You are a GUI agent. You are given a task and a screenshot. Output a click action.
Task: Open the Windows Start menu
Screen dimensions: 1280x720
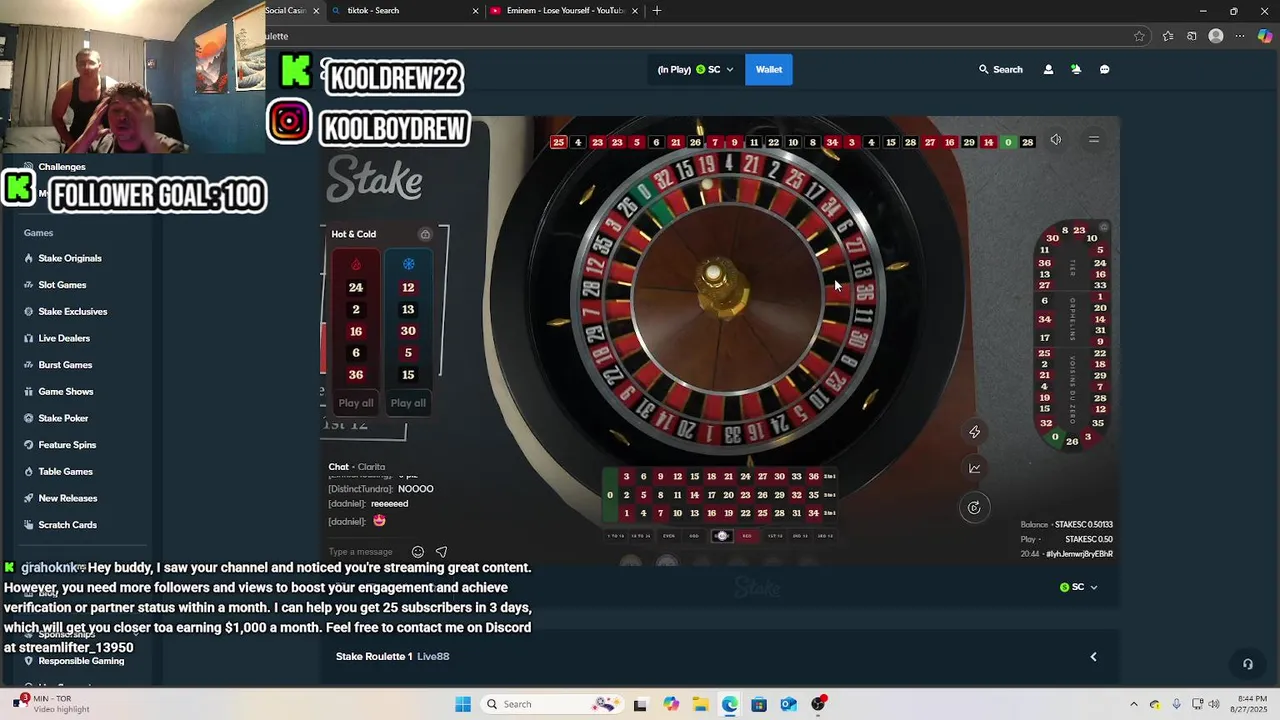click(x=463, y=704)
